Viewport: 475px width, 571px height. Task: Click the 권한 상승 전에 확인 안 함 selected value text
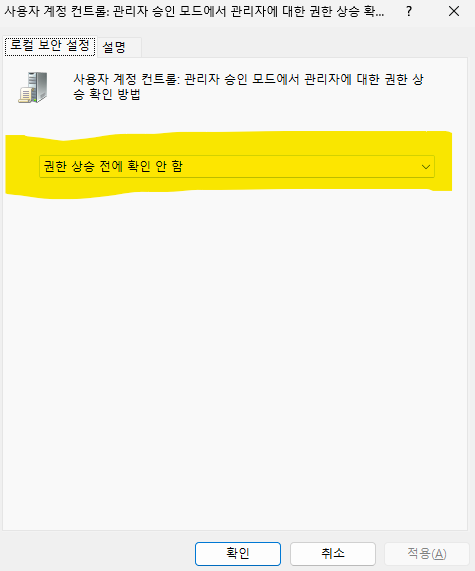[113, 166]
